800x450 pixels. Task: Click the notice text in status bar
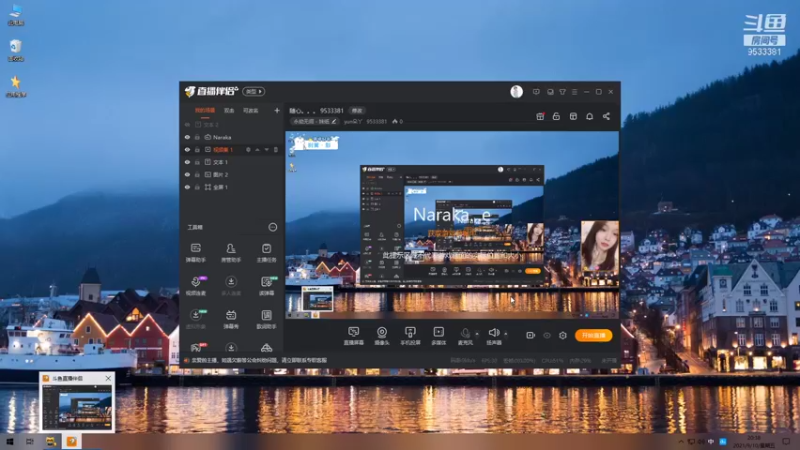pos(259,360)
